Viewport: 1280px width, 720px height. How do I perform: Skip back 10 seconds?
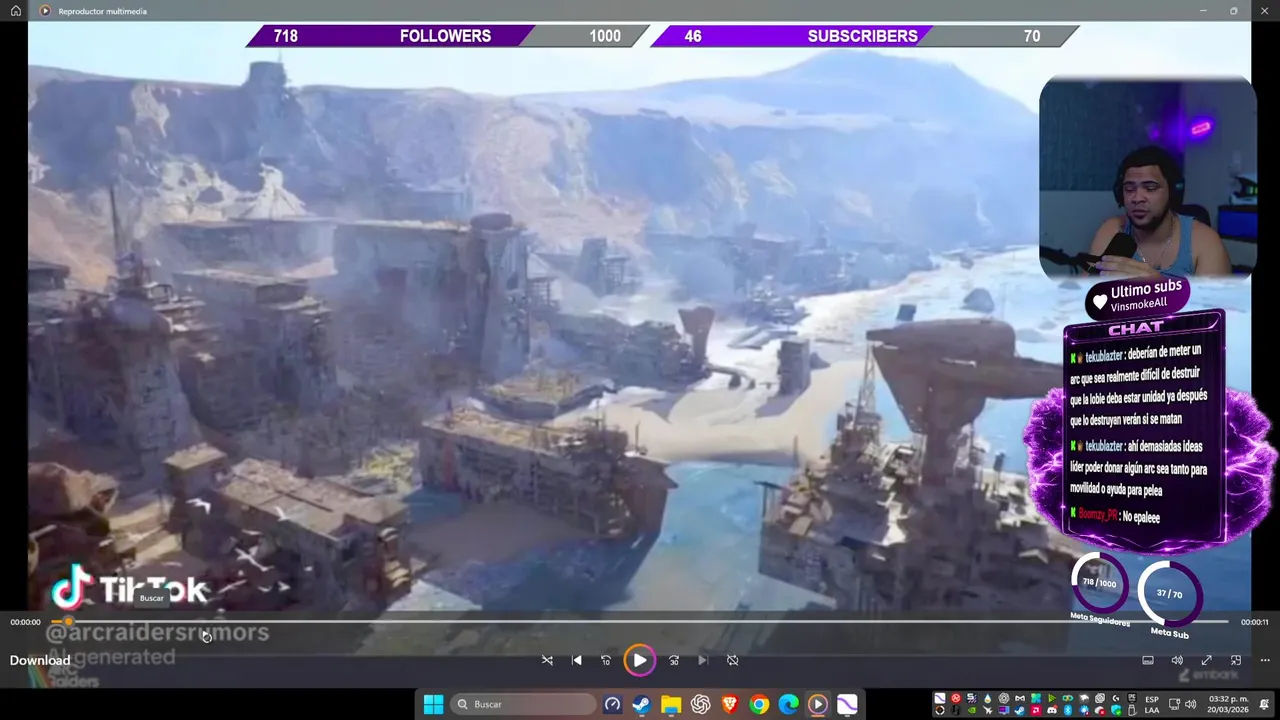[x=606, y=660]
